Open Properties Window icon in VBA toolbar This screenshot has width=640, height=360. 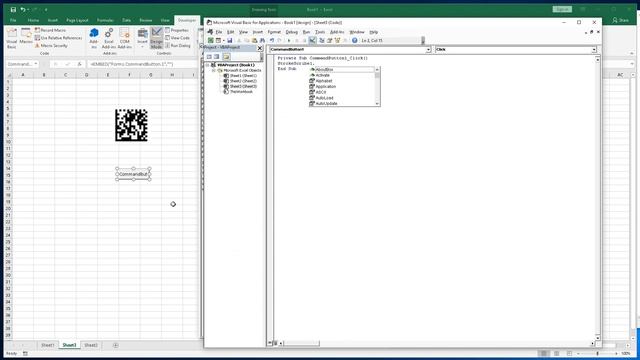click(x=329, y=40)
